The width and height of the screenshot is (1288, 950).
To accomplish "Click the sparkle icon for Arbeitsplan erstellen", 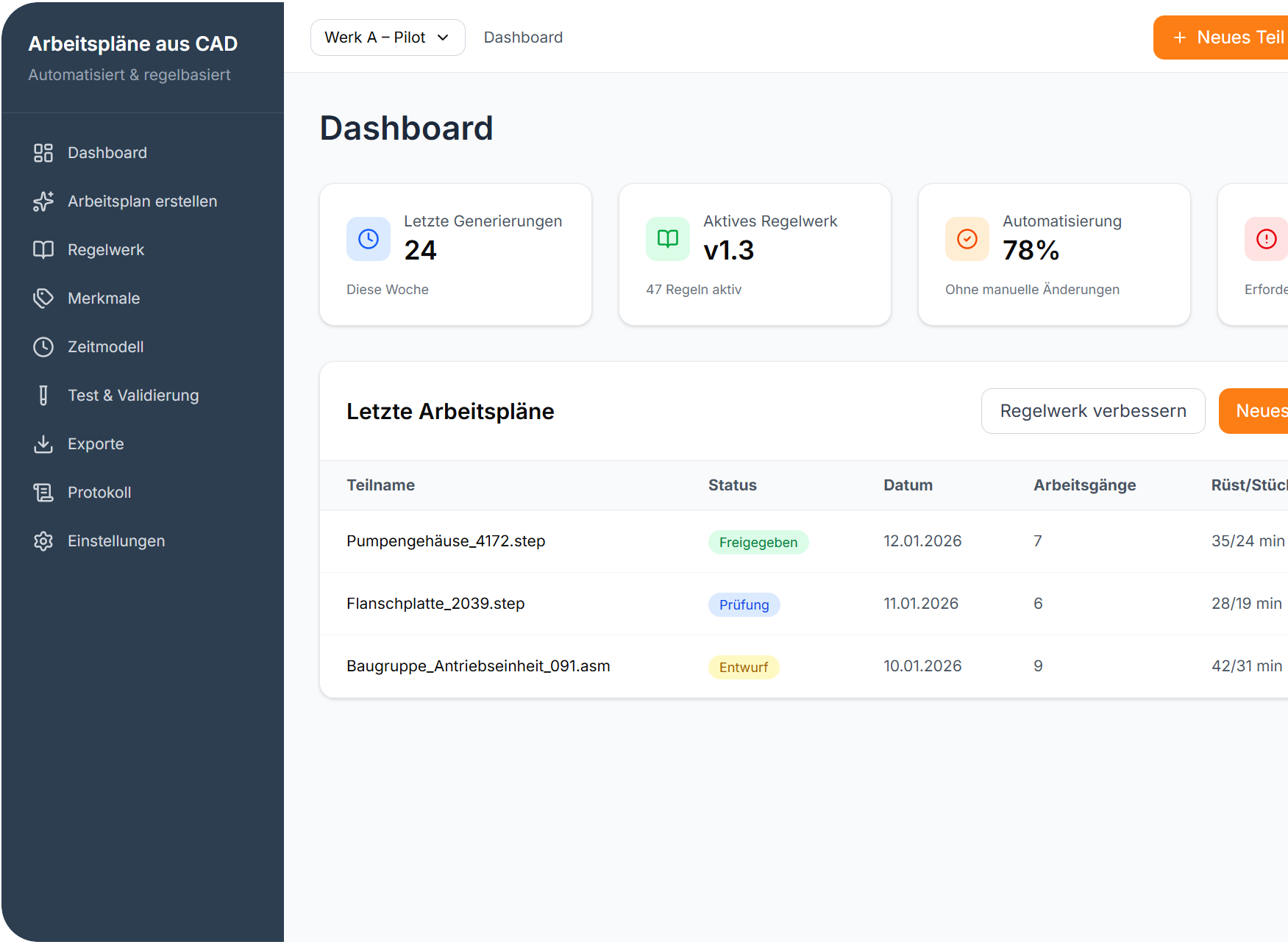I will coord(43,201).
